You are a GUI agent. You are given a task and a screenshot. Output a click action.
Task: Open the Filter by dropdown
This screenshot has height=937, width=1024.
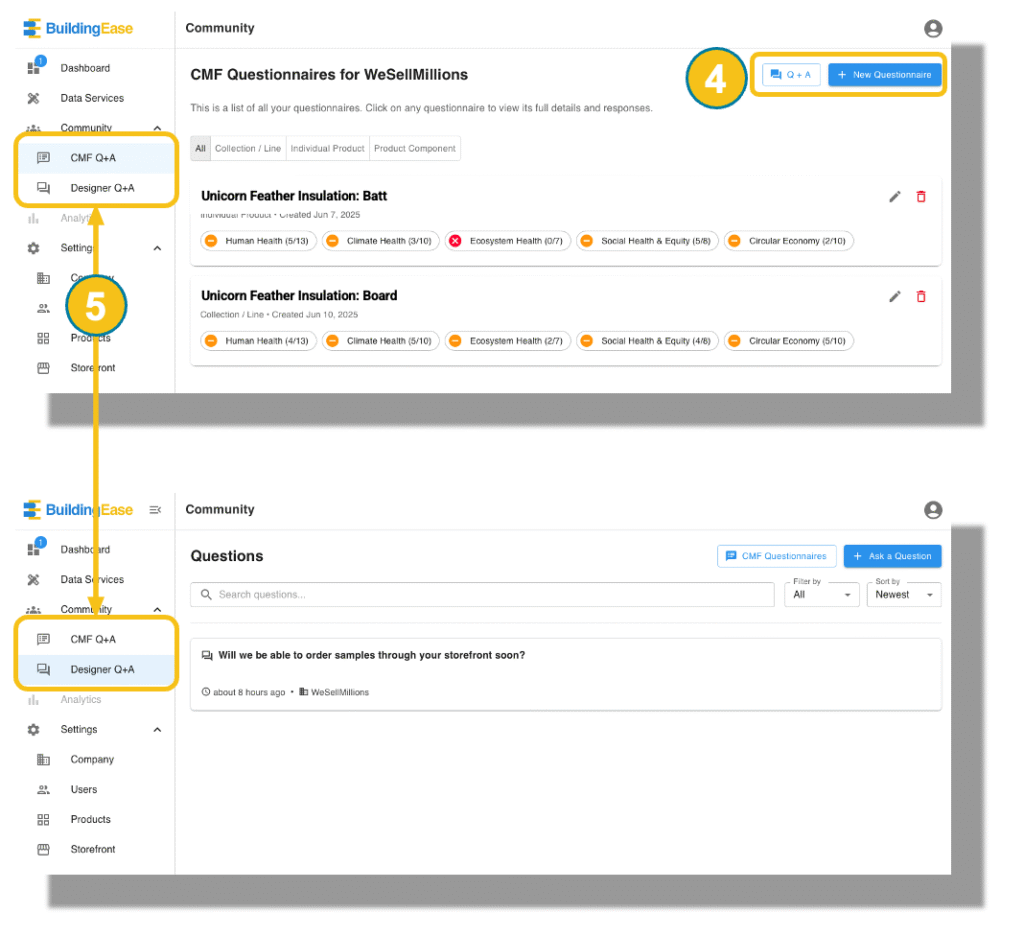(822, 594)
